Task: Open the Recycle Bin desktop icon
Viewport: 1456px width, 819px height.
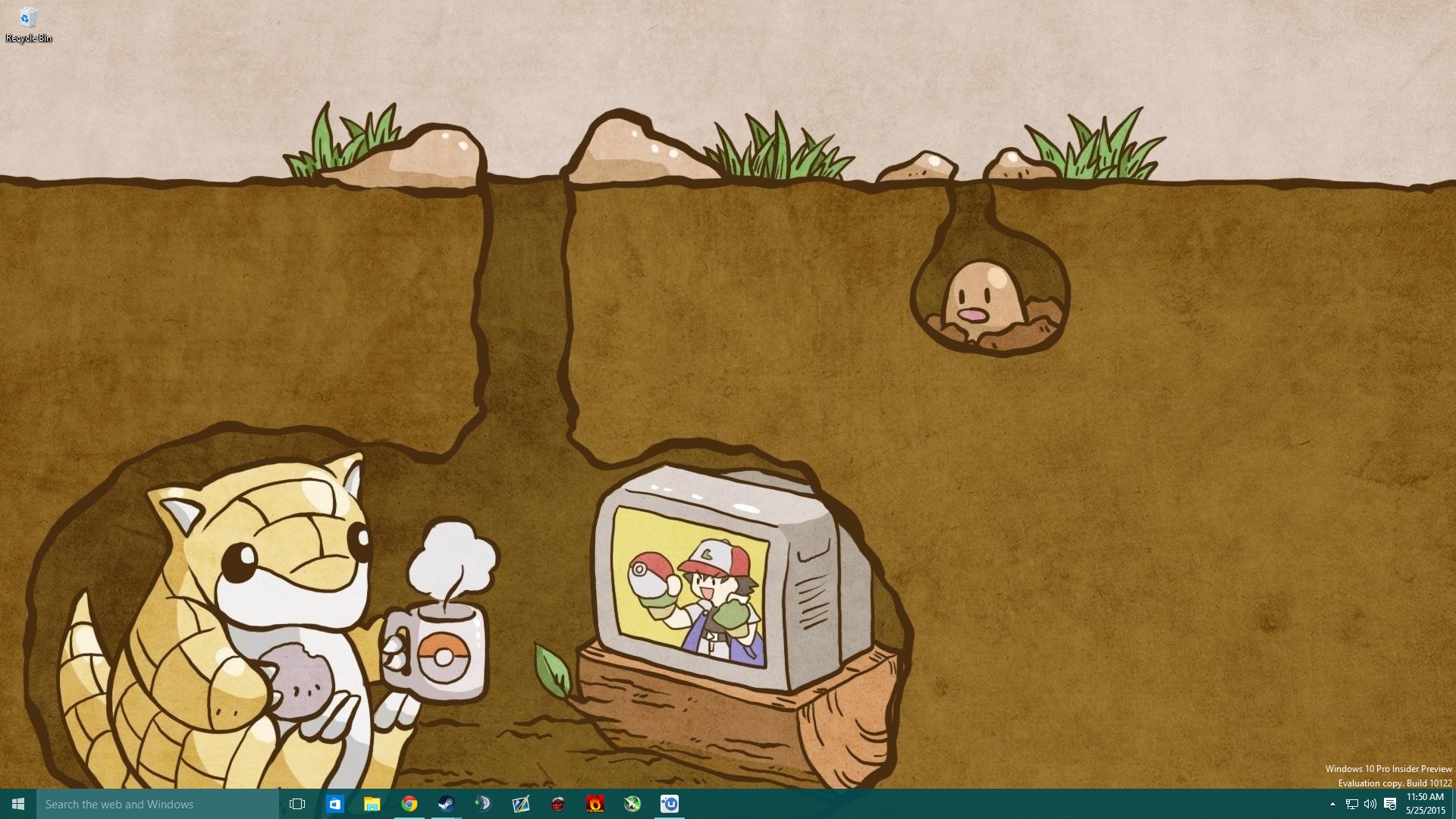Action: coord(28,25)
